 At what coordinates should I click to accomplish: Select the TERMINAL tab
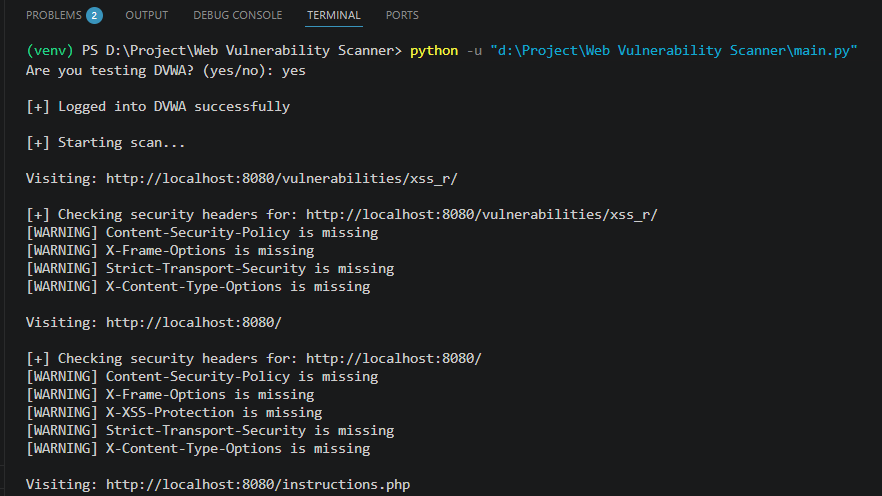click(x=334, y=15)
